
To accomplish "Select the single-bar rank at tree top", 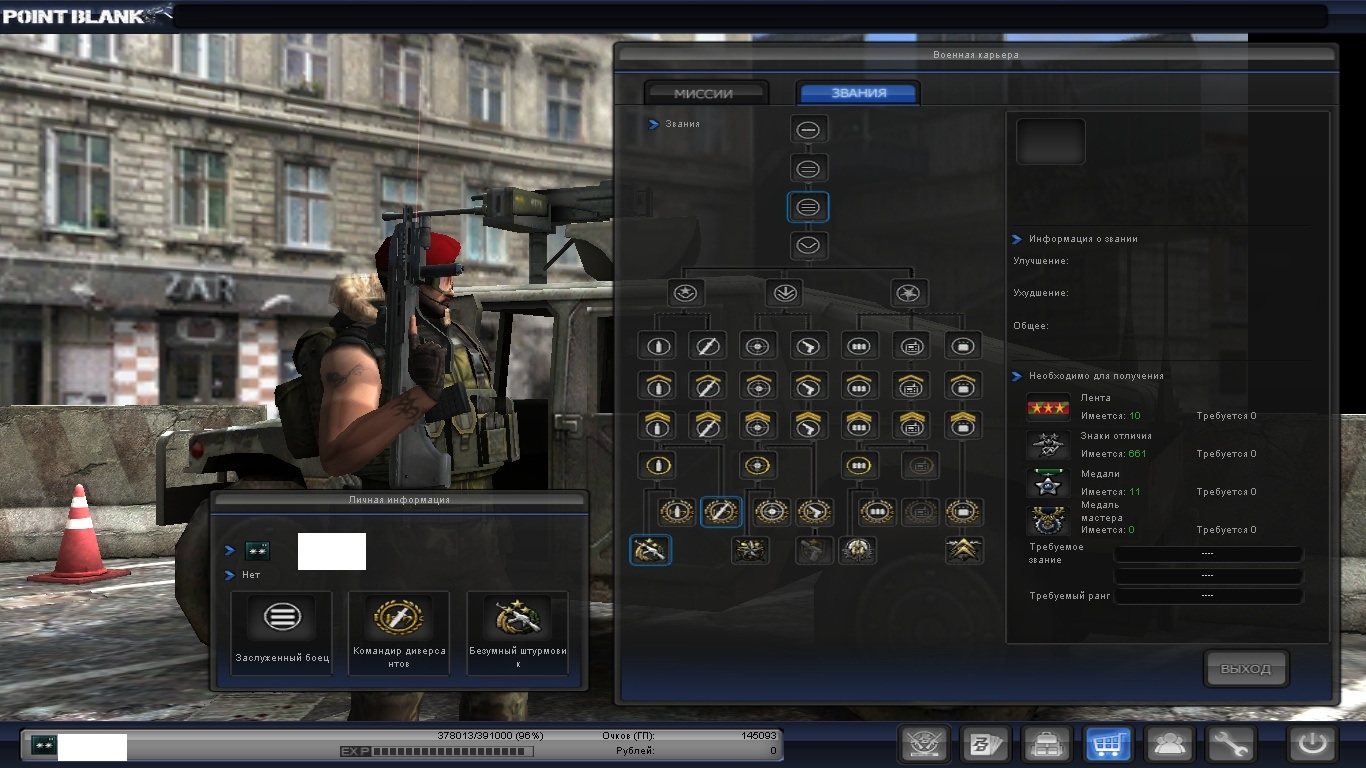I will coord(809,129).
